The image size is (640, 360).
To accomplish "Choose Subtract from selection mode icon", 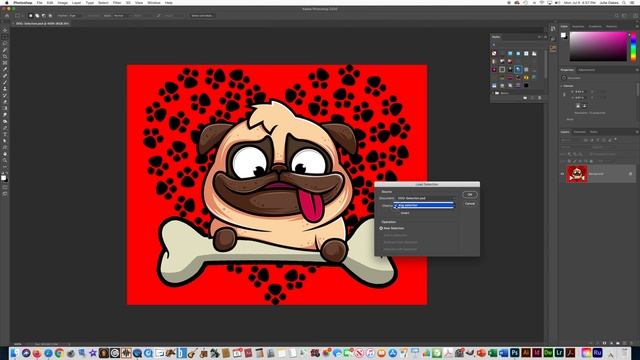I will click(44, 16).
